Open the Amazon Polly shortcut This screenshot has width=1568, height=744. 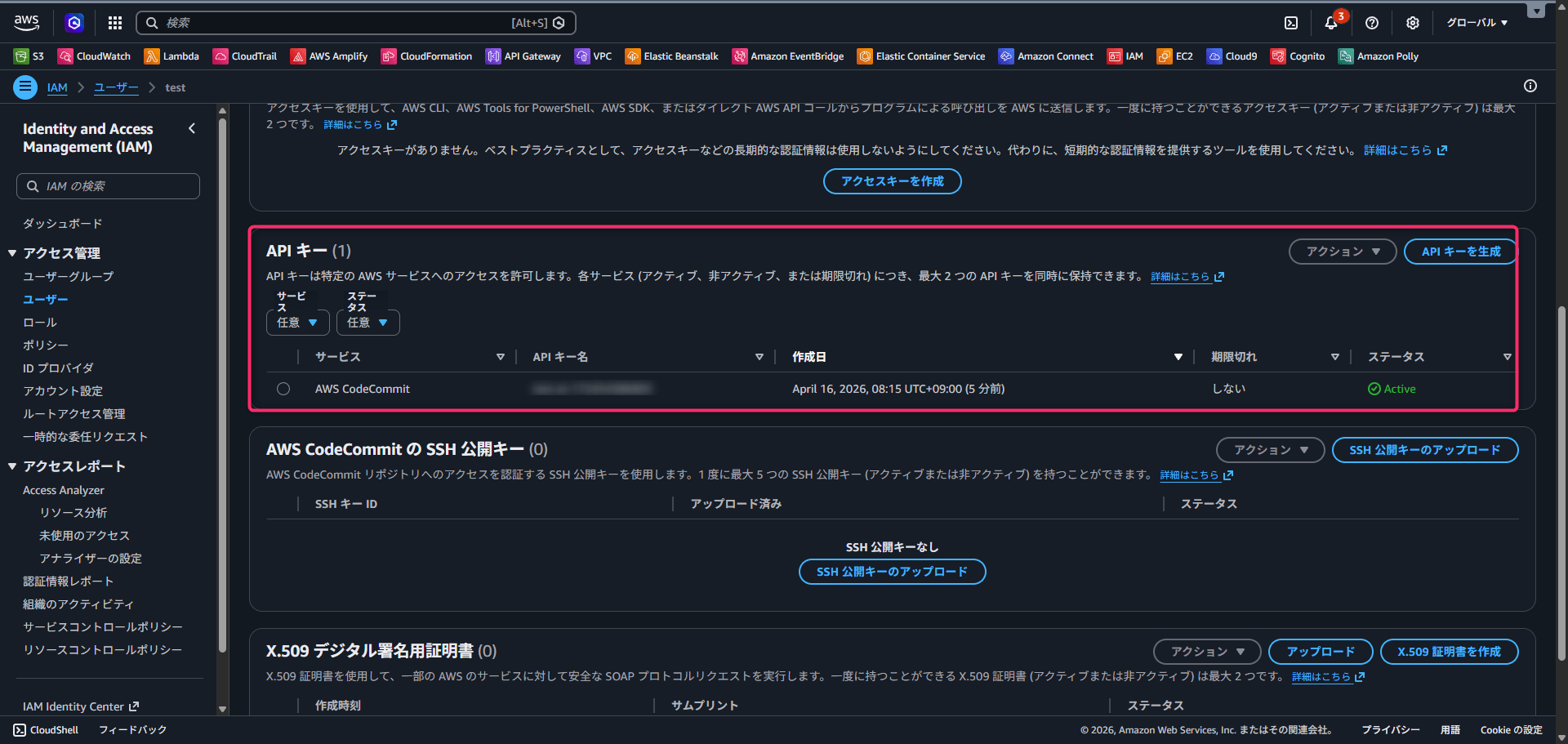pyautogui.click(x=1379, y=56)
